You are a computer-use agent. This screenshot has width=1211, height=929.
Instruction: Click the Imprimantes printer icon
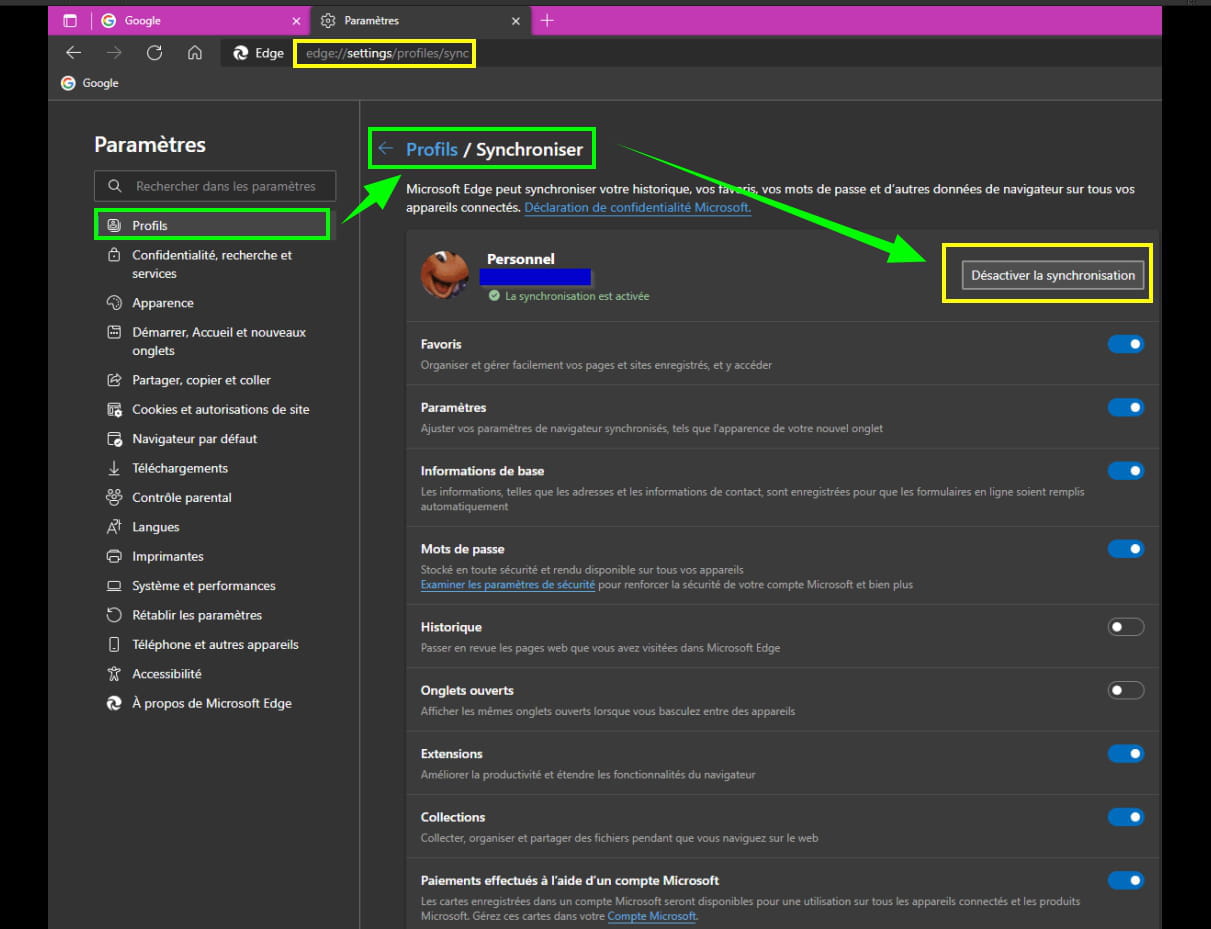pyautogui.click(x=114, y=556)
